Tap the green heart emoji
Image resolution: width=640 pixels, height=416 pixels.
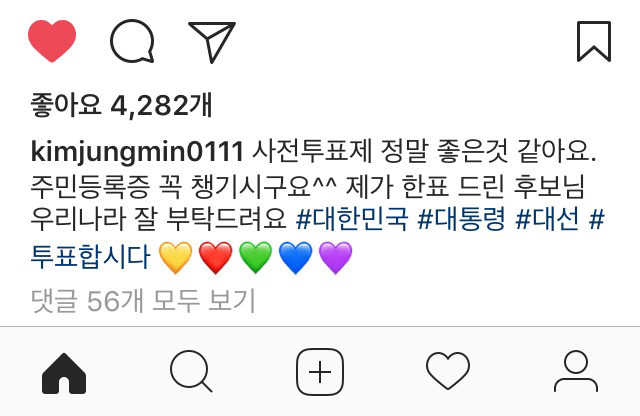(x=256, y=257)
